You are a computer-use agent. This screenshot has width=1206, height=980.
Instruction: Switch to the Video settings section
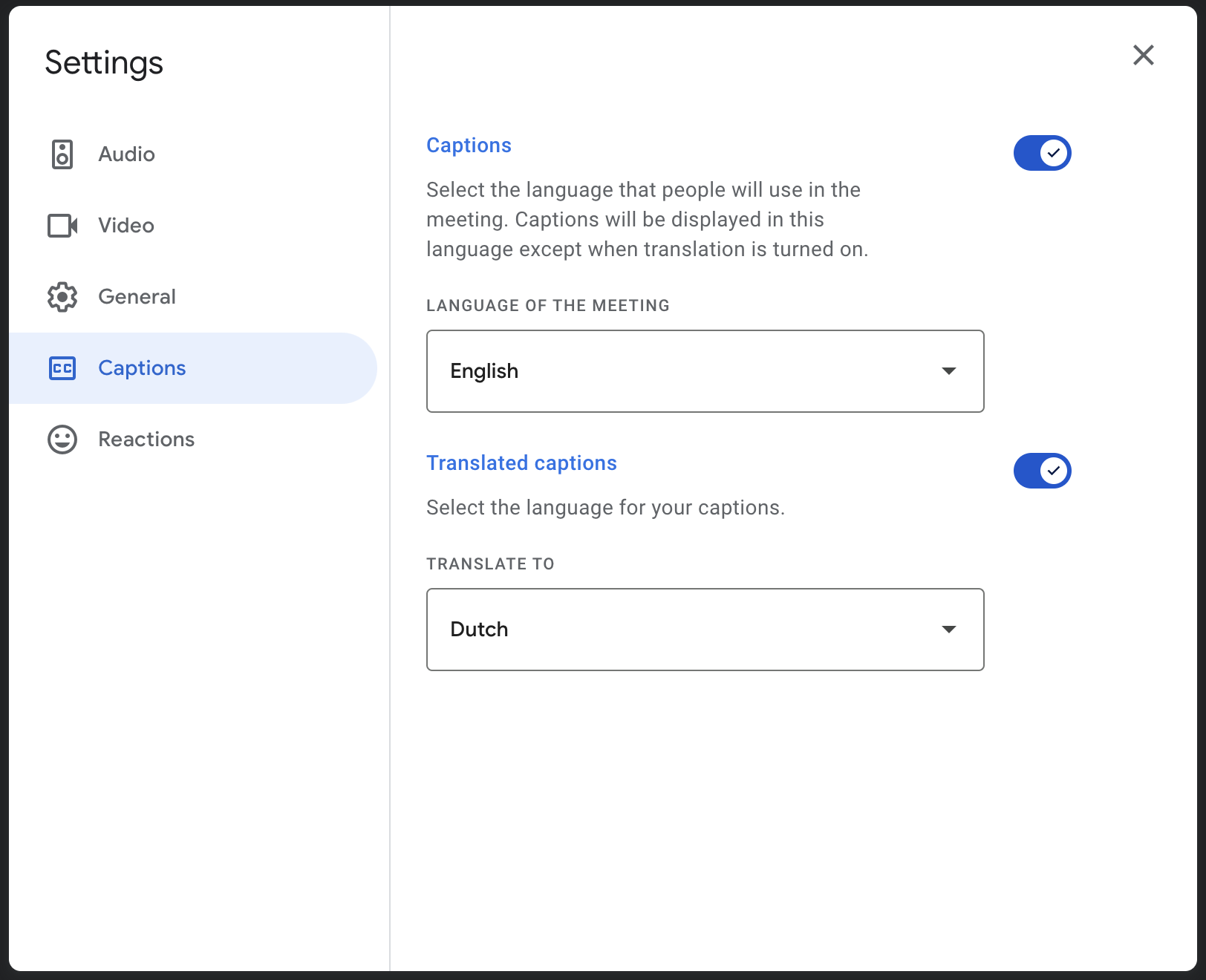coord(126,226)
